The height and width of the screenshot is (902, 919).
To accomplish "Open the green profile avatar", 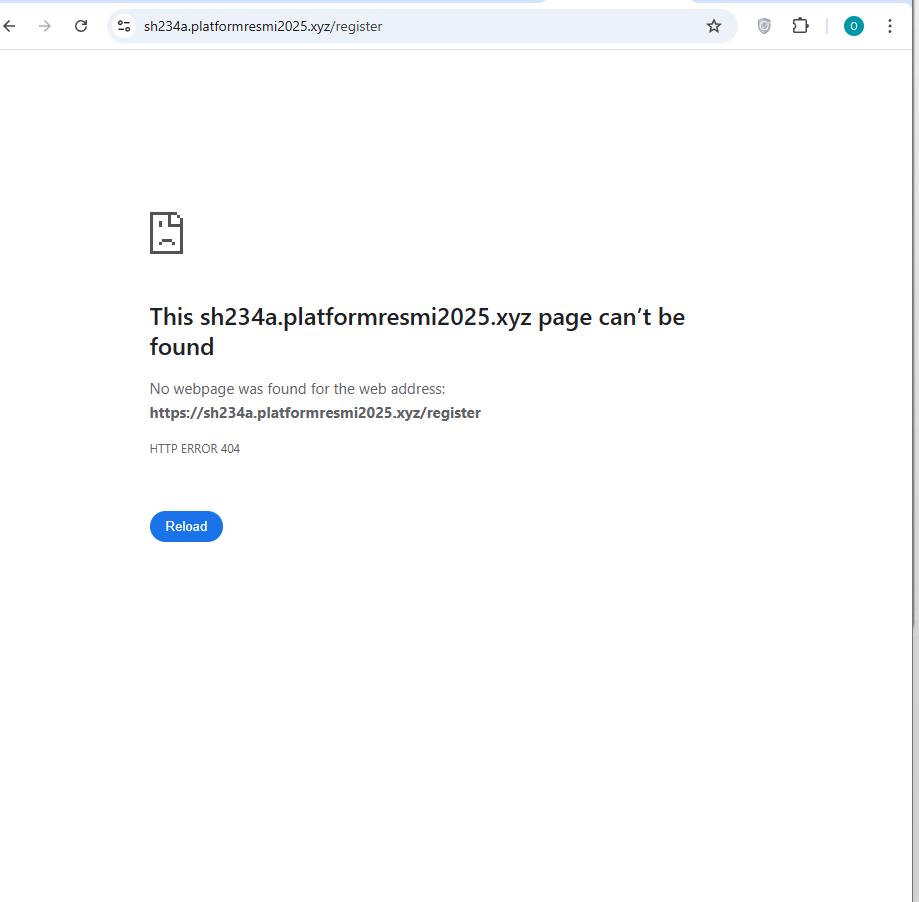I will tap(853, 26).
